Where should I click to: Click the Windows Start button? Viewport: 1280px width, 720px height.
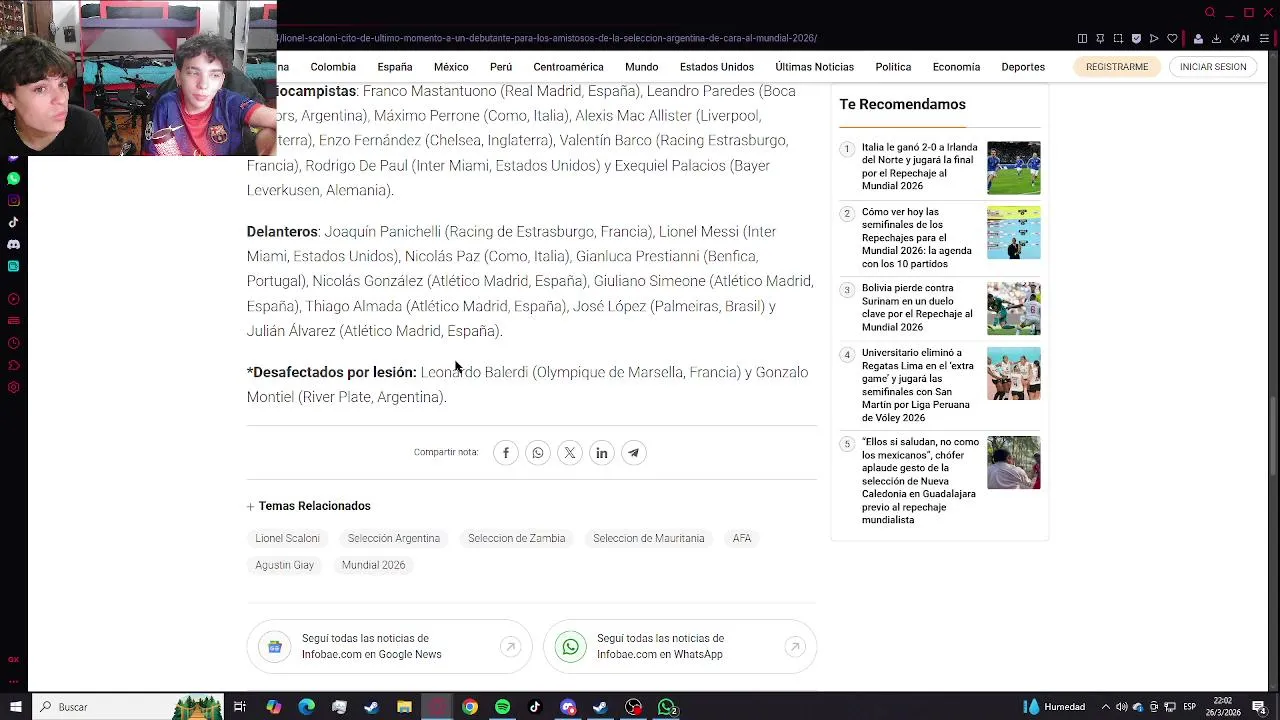click(x=15, y=707)
